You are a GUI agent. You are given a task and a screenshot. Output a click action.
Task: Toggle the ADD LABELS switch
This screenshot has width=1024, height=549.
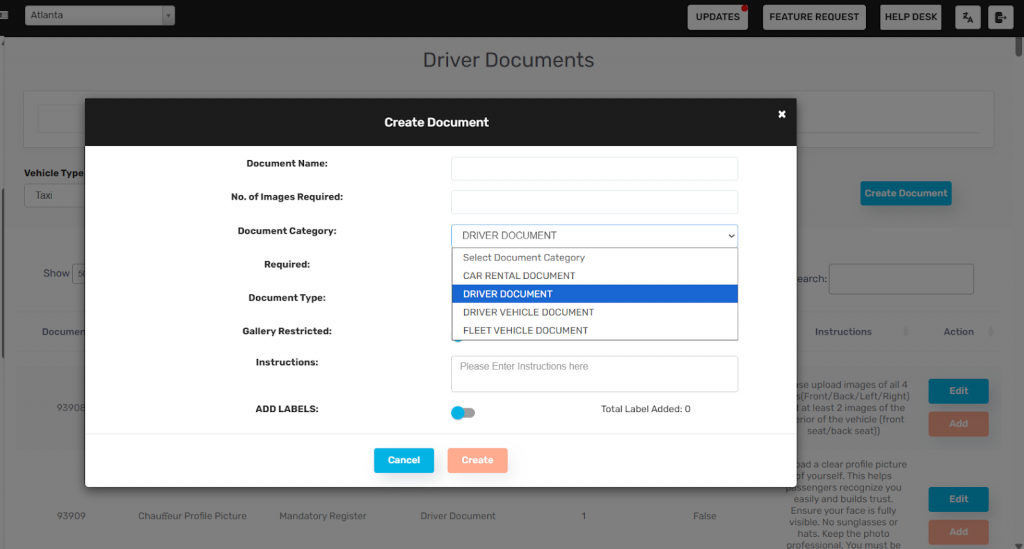(462, 412)
